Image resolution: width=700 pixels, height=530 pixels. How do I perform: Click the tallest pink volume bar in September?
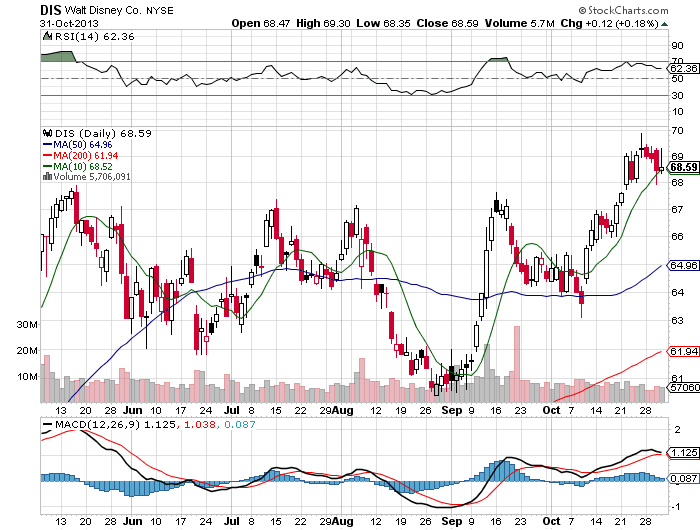coord(517,364)
